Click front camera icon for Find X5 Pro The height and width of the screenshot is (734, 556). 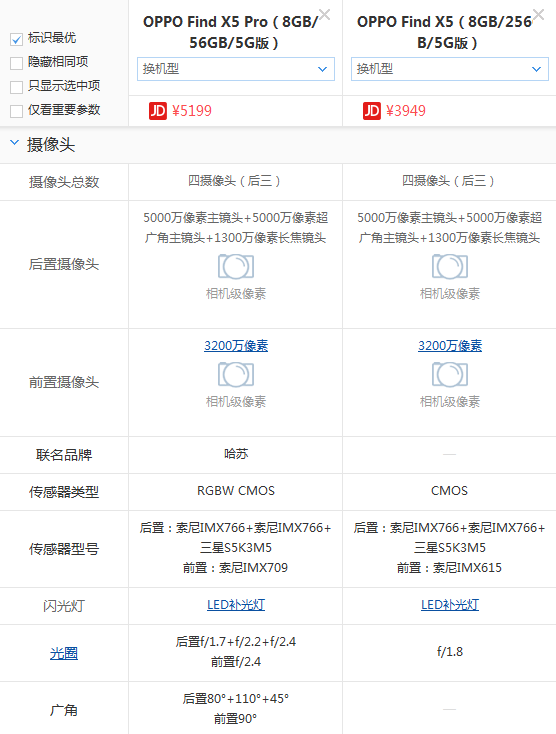click(236, 375)
